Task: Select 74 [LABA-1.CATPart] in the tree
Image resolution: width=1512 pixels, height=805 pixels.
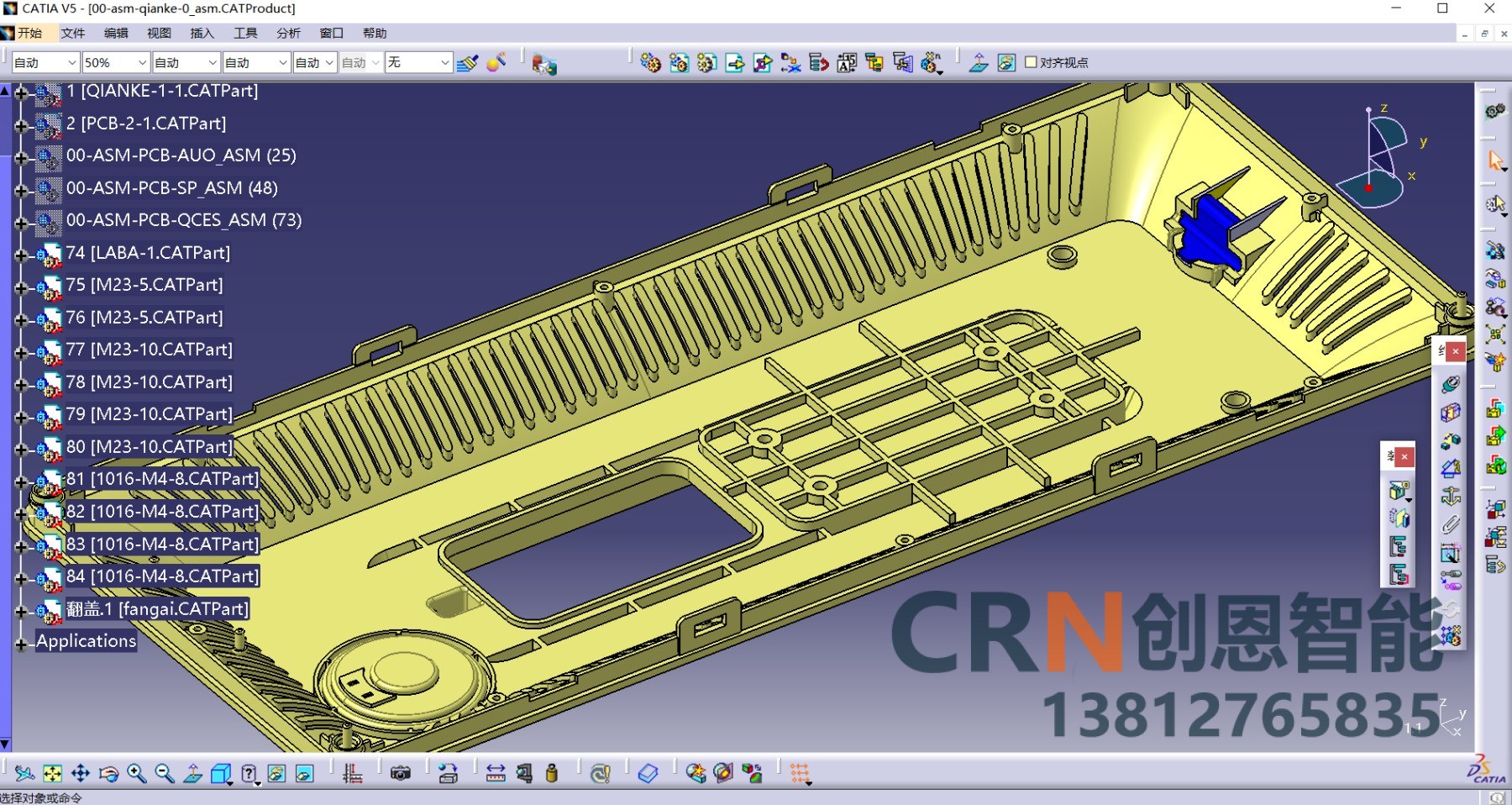Action: click(x=148, y=253)
